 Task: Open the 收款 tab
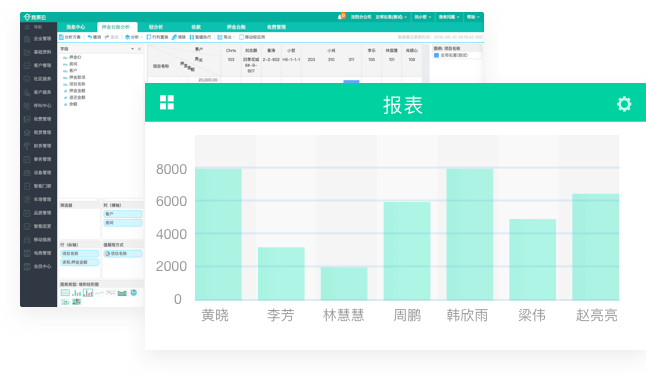pyautogui.click(x=196, y=27)
